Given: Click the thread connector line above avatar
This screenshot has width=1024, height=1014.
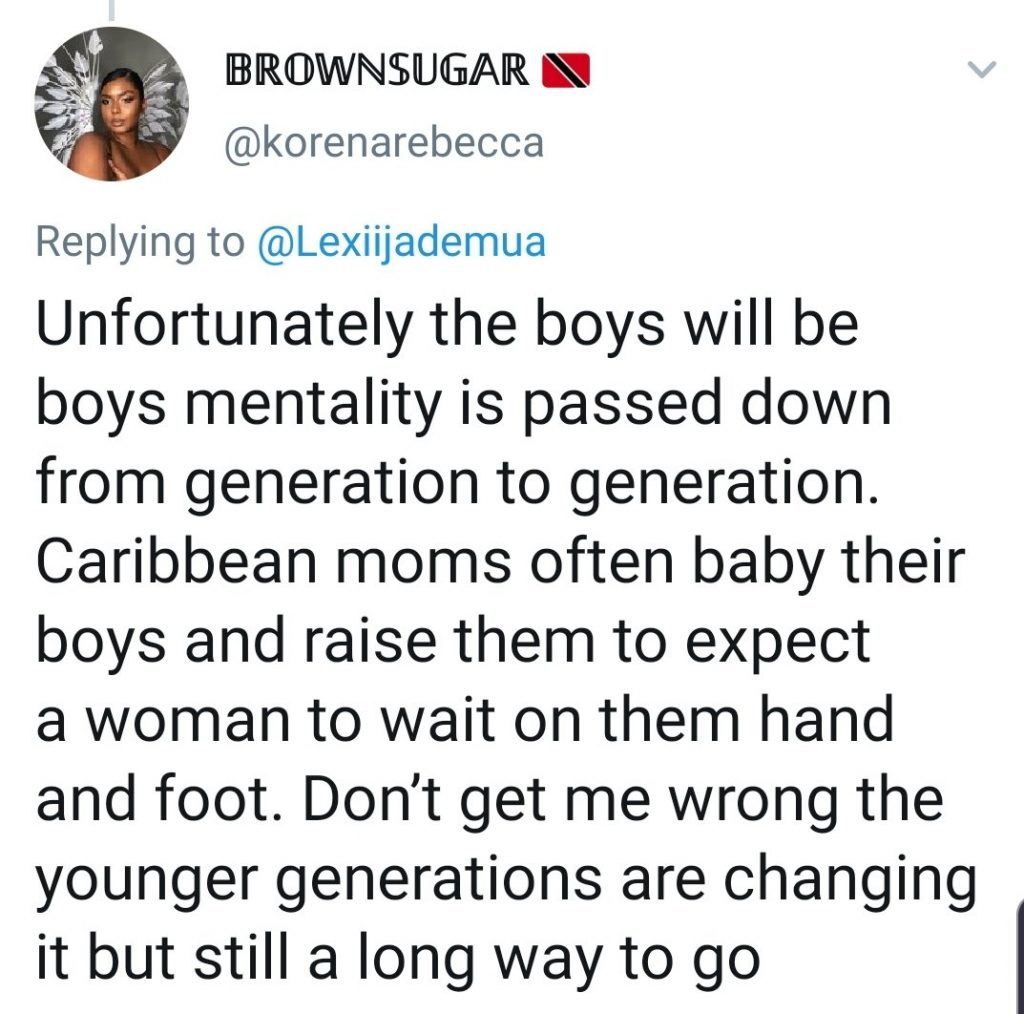Looking at the screenshot, I should point(112,10).
